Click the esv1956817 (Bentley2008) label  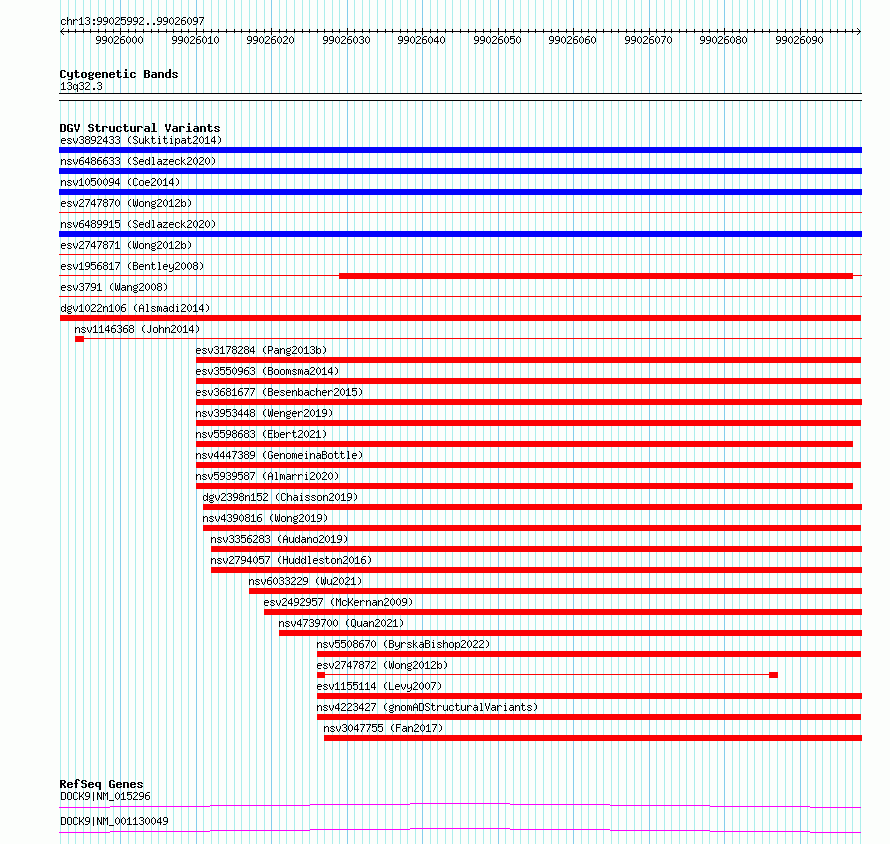click(x=132, y=266)
